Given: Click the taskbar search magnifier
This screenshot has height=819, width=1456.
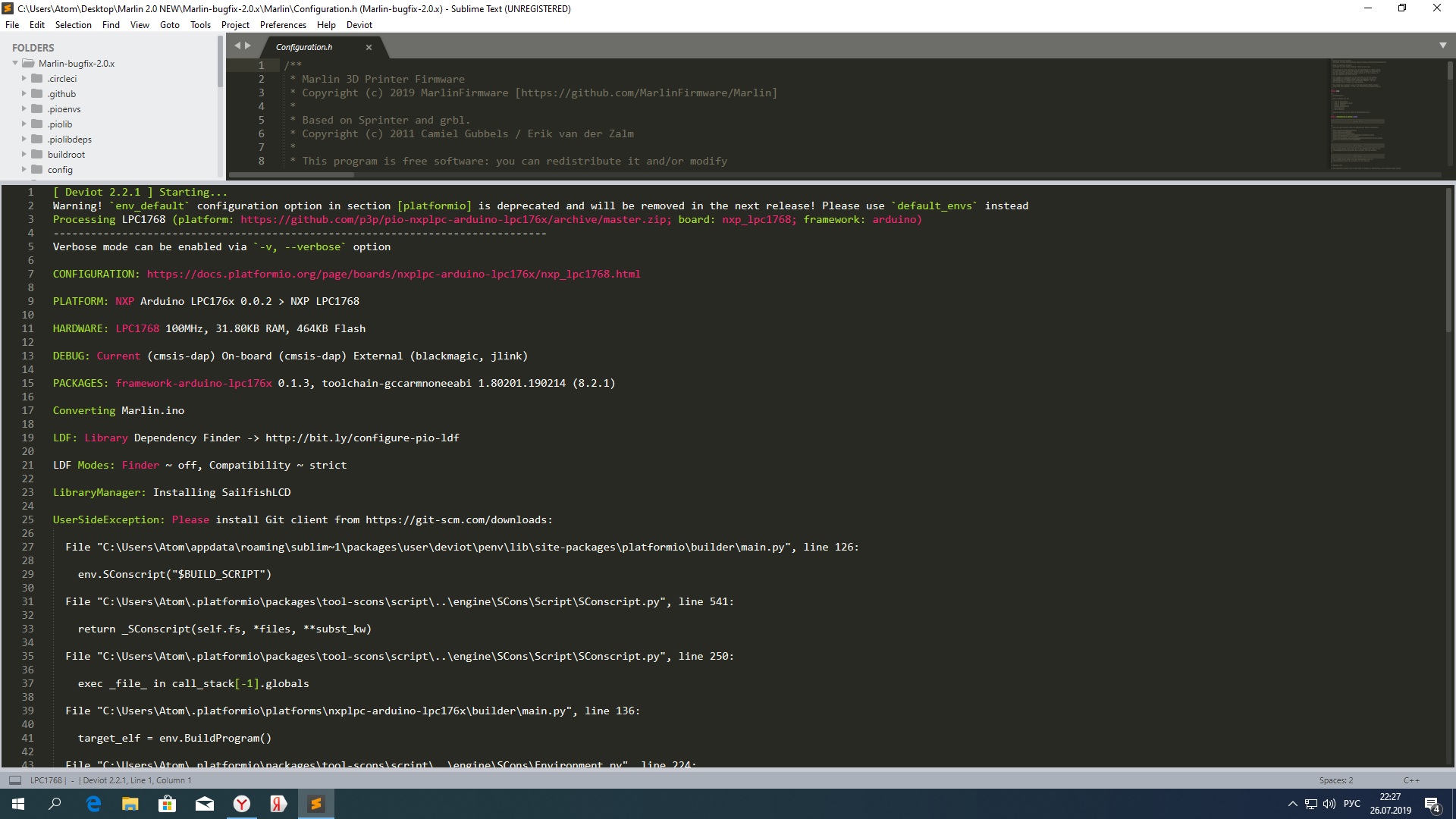Looking at the screenshot, I should point(55,804).
